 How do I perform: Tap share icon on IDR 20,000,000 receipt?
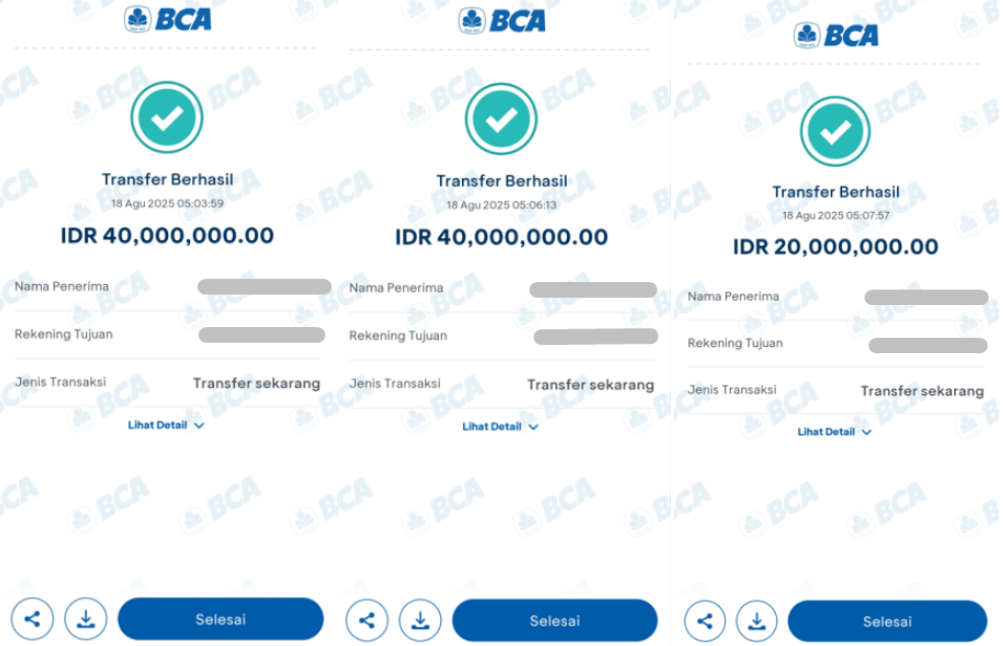(705, 621)
